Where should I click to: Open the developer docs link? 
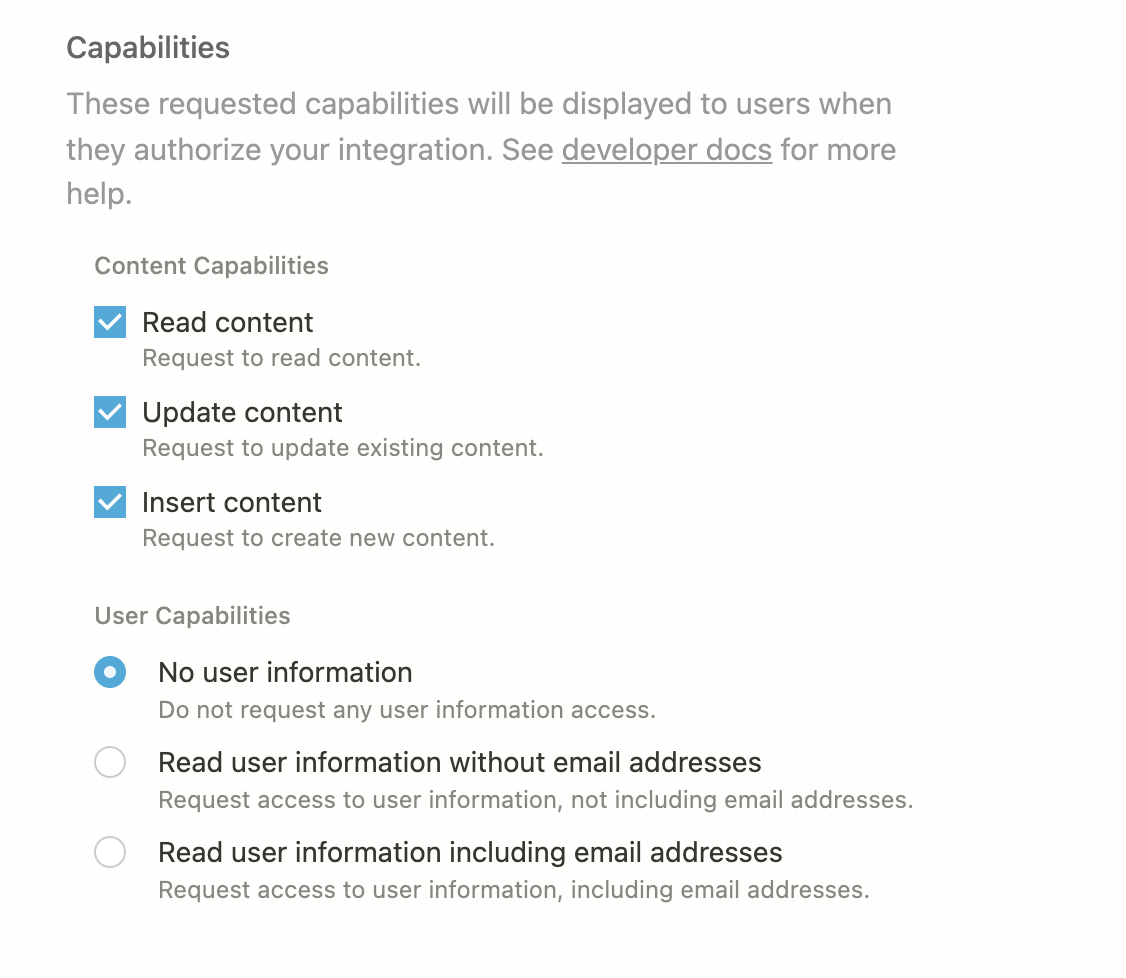pyautogui.click(x=666, y=150)
